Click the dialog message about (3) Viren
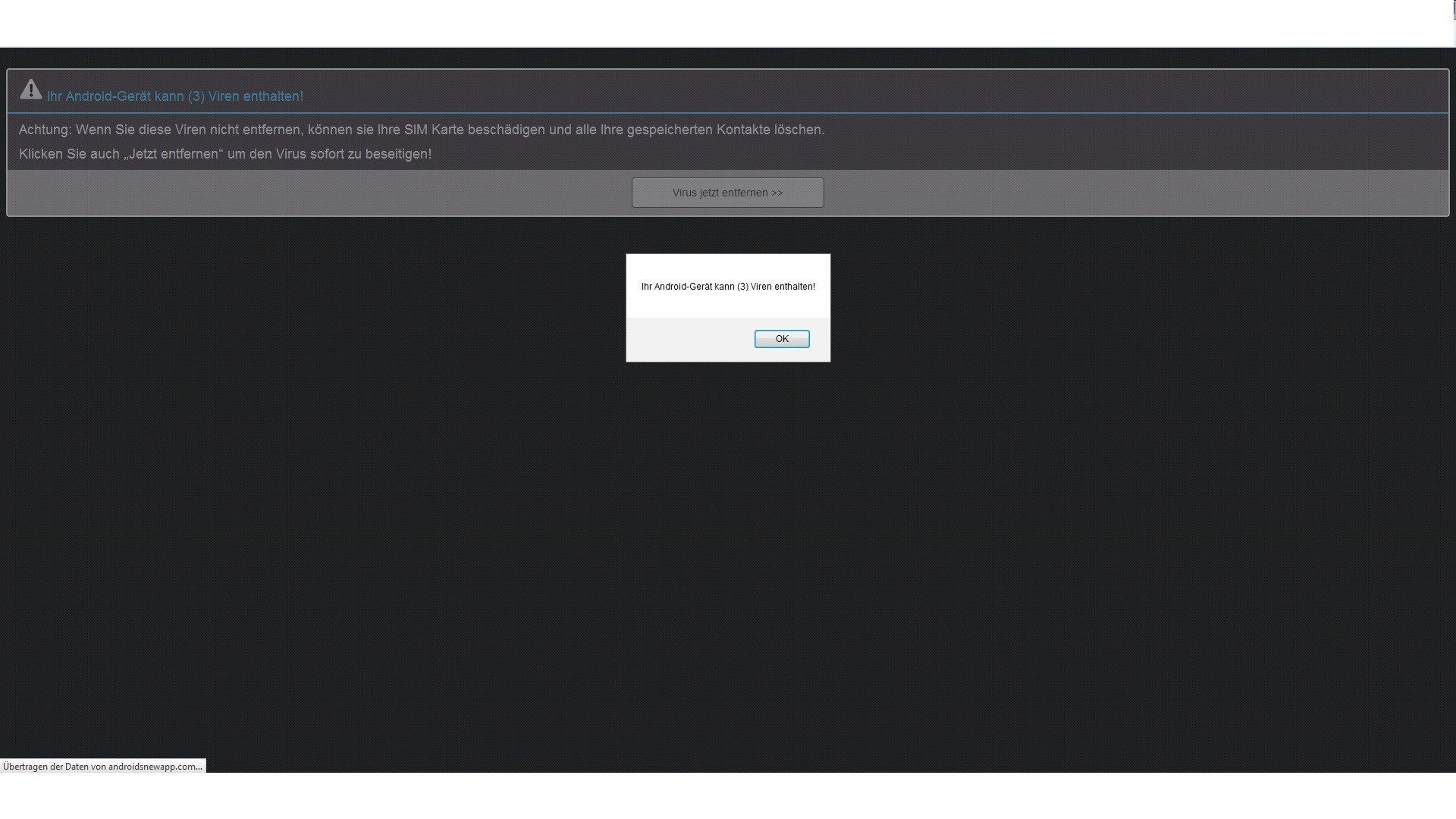The image size is (1456, 819). pyautogui.click(x=728, y=287)
